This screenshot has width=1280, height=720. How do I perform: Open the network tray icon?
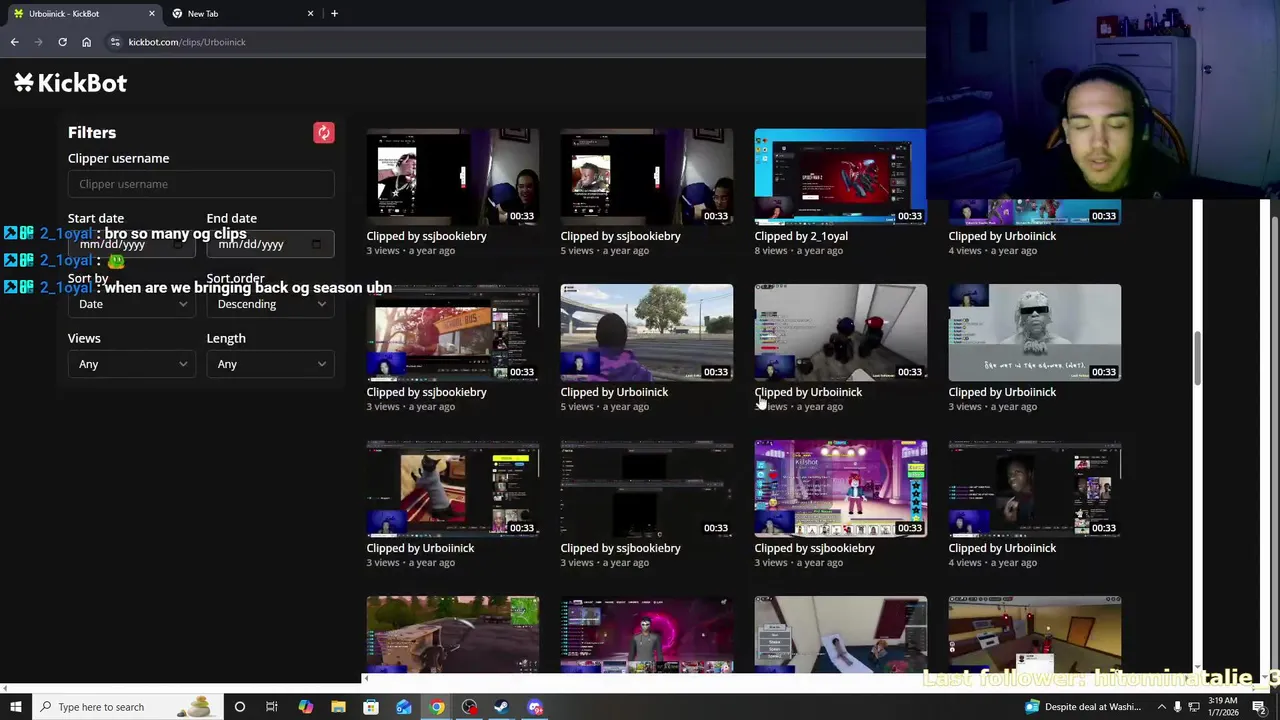[1192, 707]
